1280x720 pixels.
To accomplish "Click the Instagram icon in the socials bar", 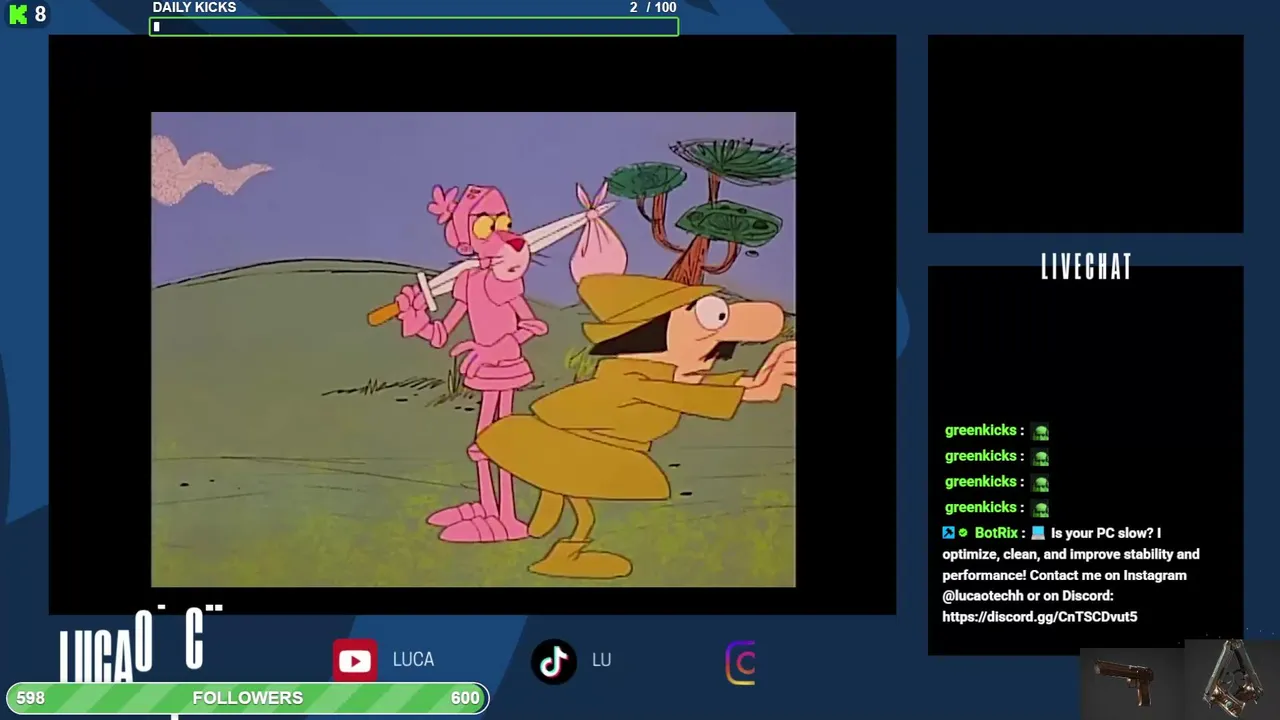I will click(x=740, y=662).
